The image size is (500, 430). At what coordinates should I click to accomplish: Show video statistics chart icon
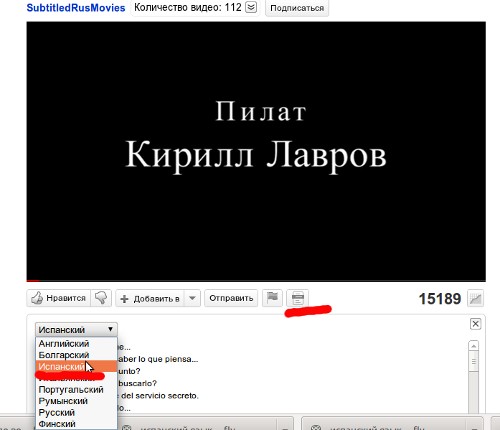coord(476,298)
